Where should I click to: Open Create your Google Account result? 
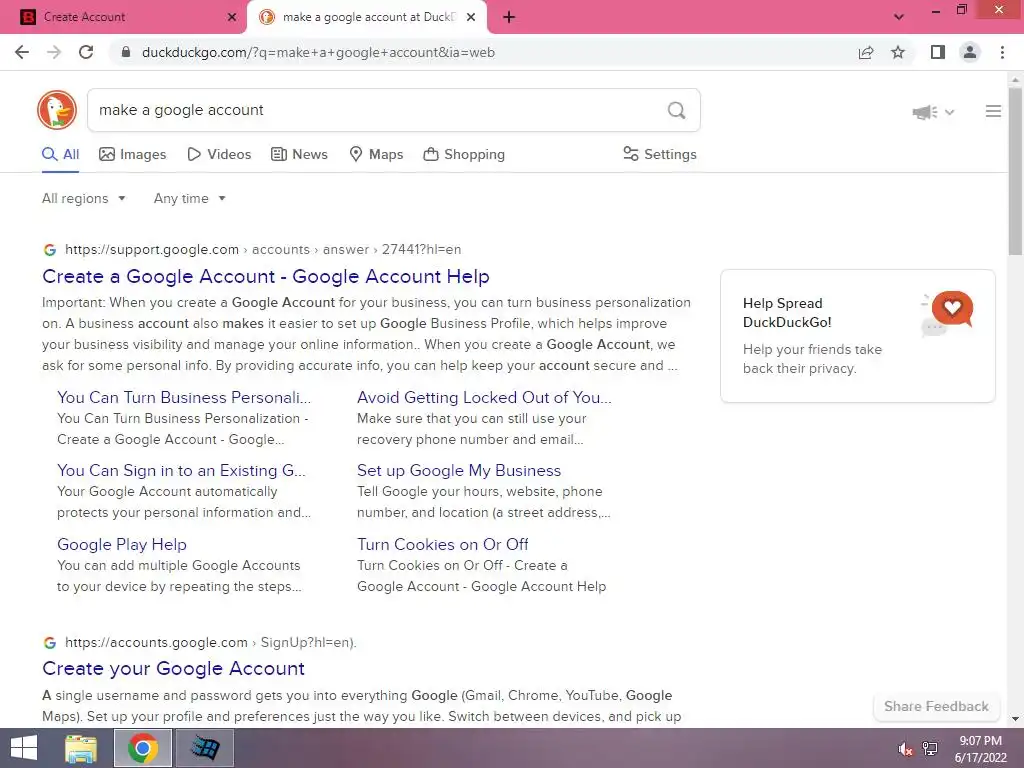click(173, 668)
